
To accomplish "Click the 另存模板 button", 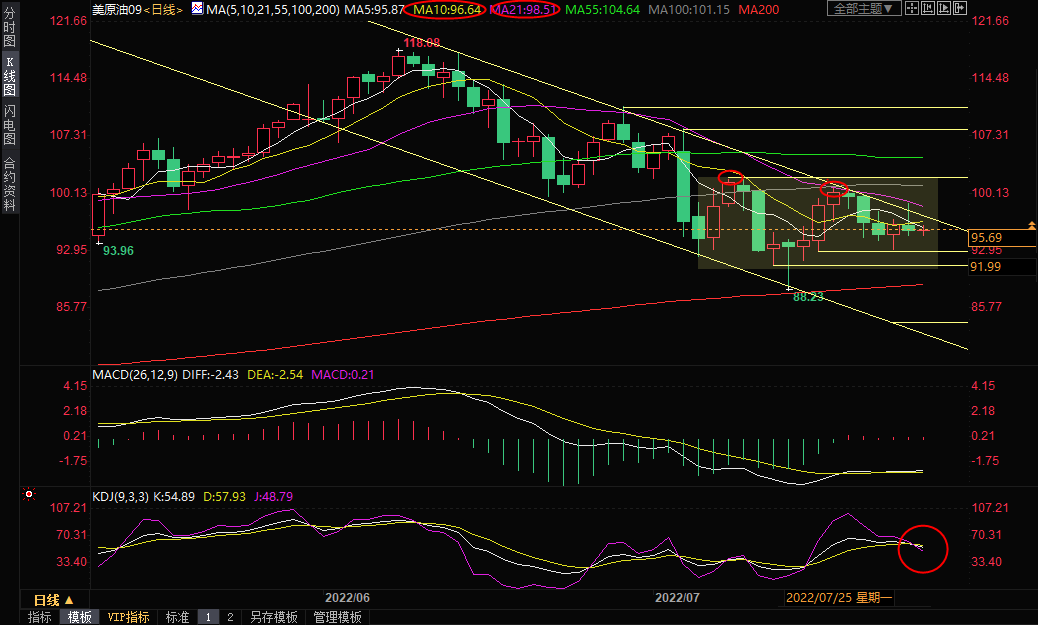I will point(275,617).
